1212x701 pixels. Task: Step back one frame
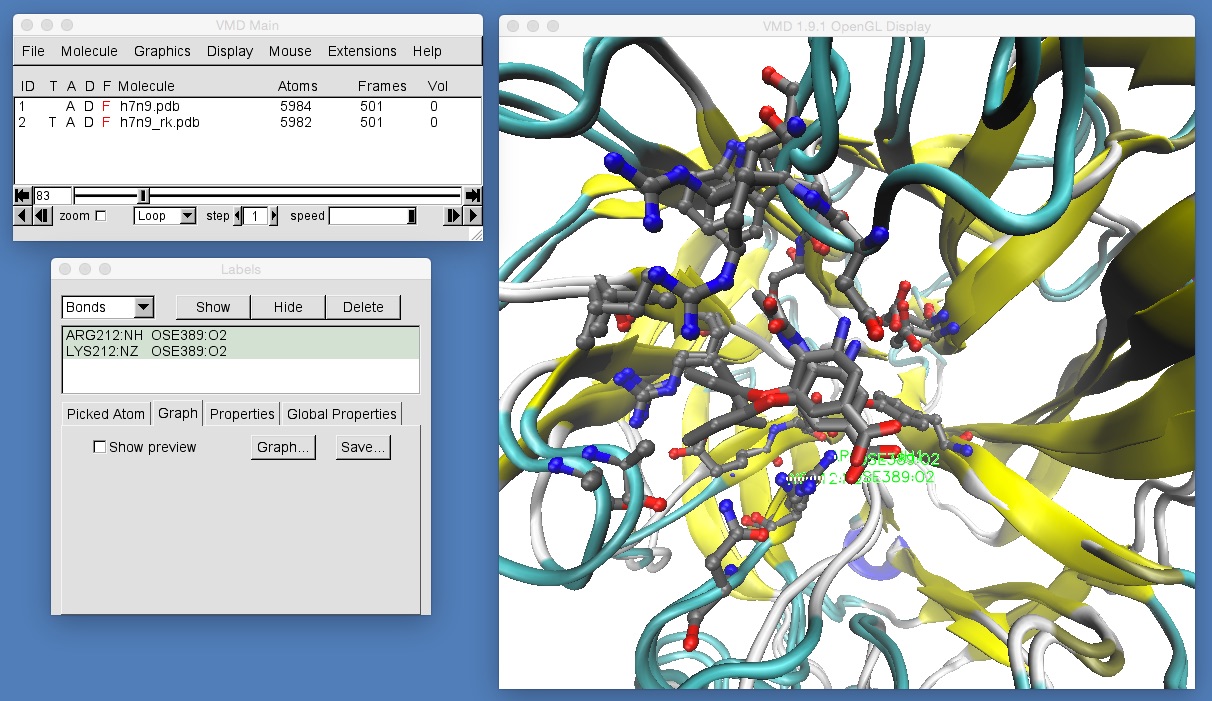point(42,216)
